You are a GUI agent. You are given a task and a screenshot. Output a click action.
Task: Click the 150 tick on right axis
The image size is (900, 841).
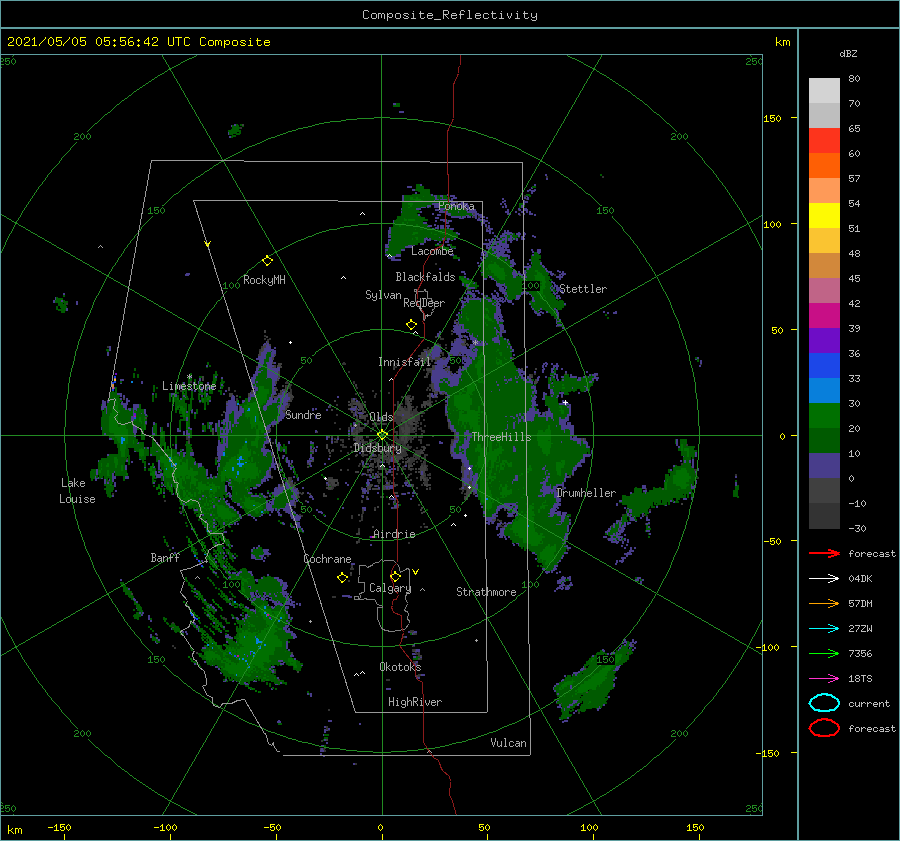tap(772, 118)
